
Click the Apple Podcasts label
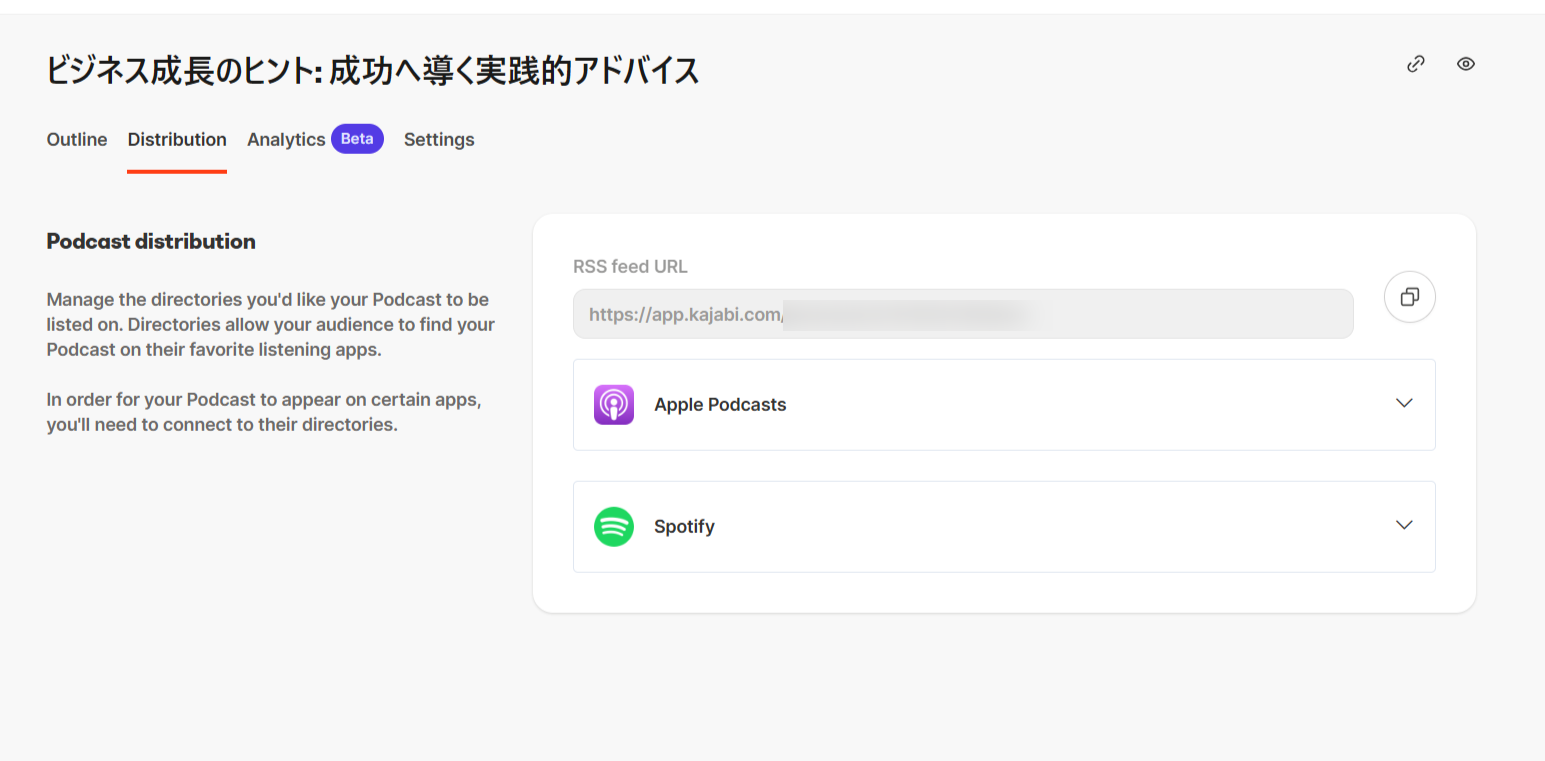pyautogui.click(x=720, y=405)
